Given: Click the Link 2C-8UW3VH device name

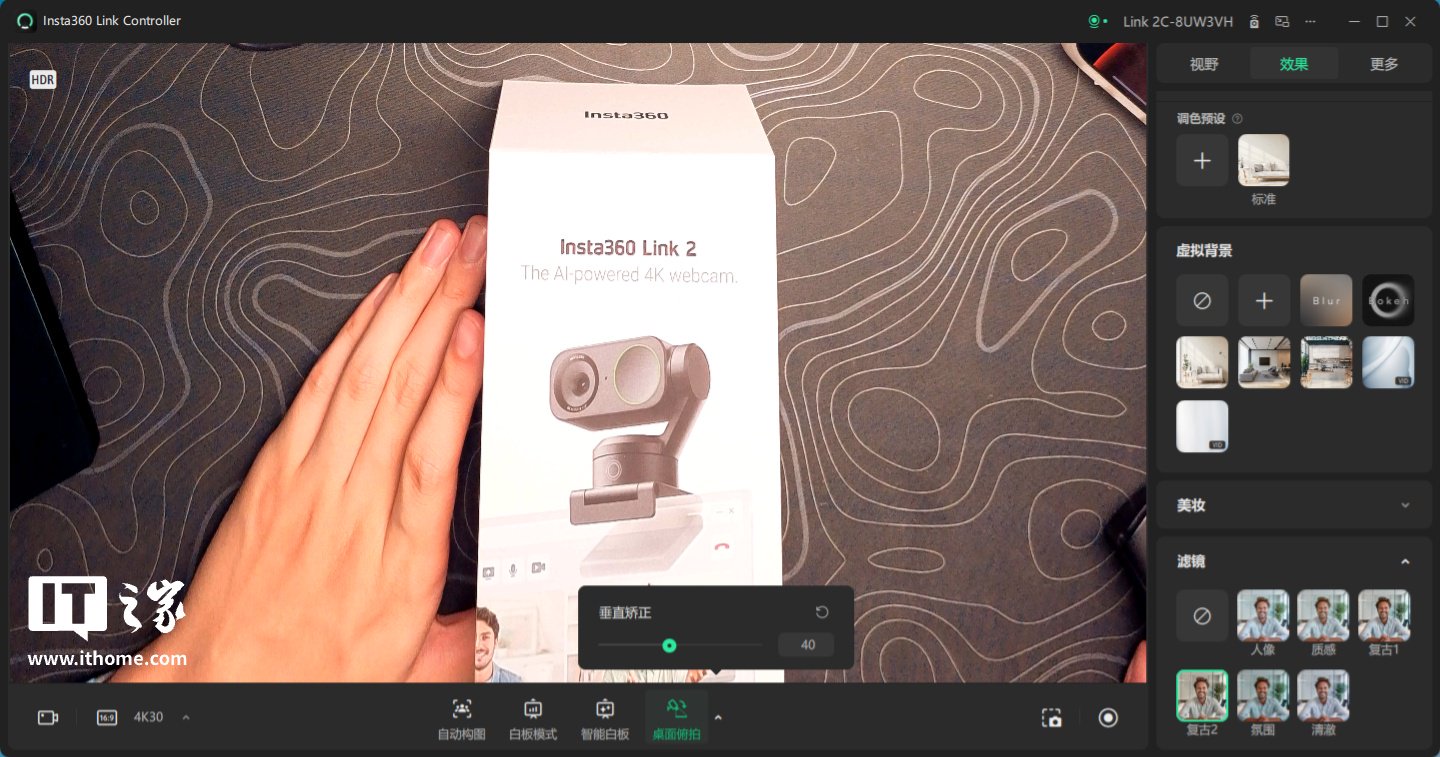Looking at the screenshot, I should (1178, 21).
